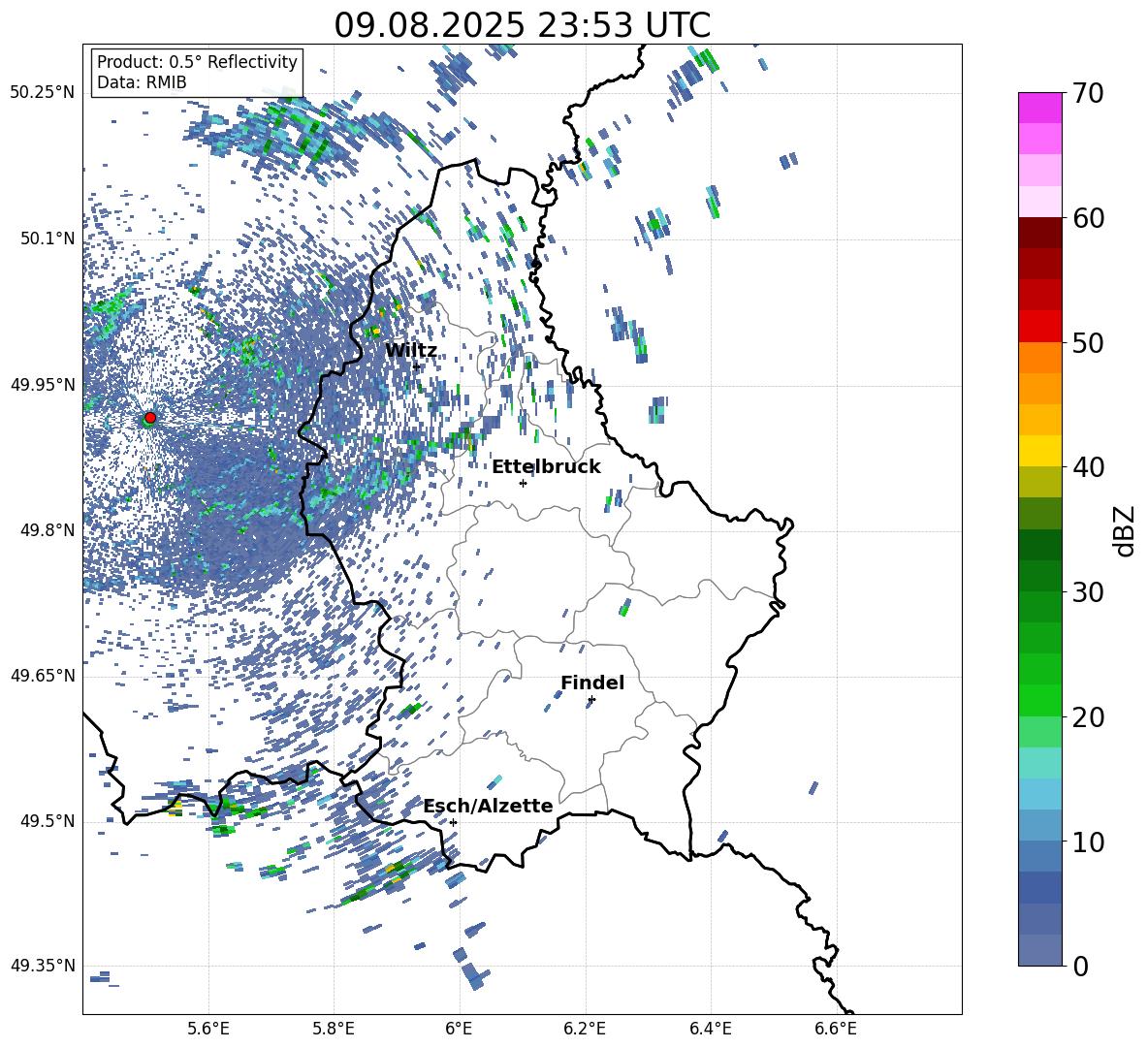The height and width of the screenshot is (1048, 1148).
Task: Click the bright red colorbar segment
Action: tap(1039, 327)
